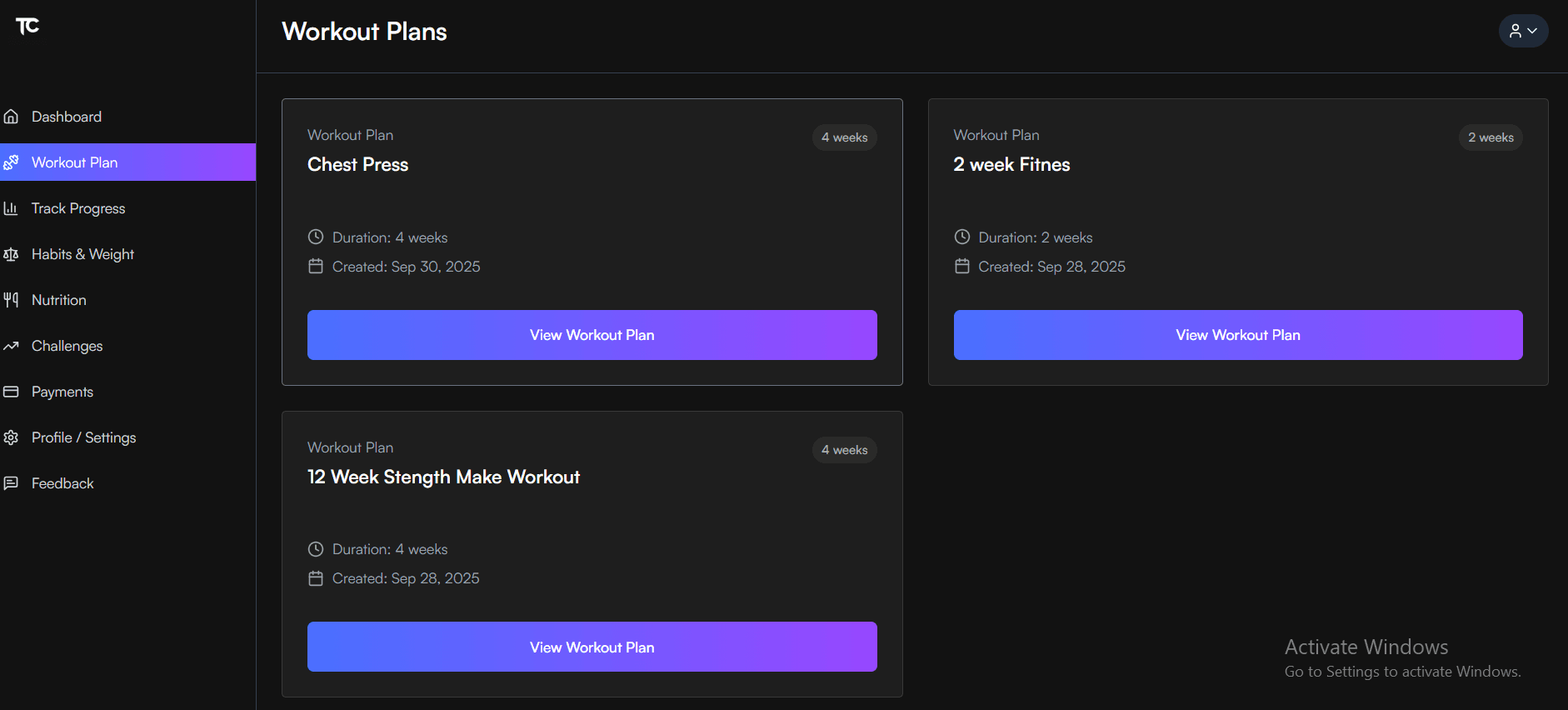Open the account dropdown chevron
The image size is (1568, 710).
[1534, 32]
